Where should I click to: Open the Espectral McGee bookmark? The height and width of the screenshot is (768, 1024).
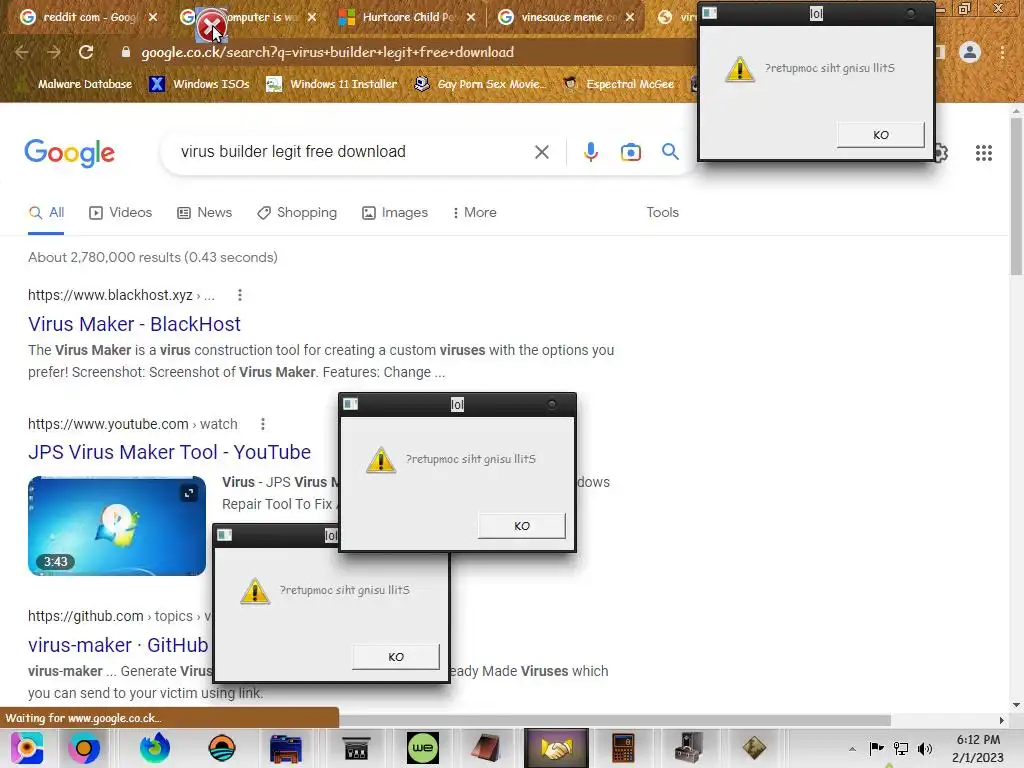[x=618, y=84]
